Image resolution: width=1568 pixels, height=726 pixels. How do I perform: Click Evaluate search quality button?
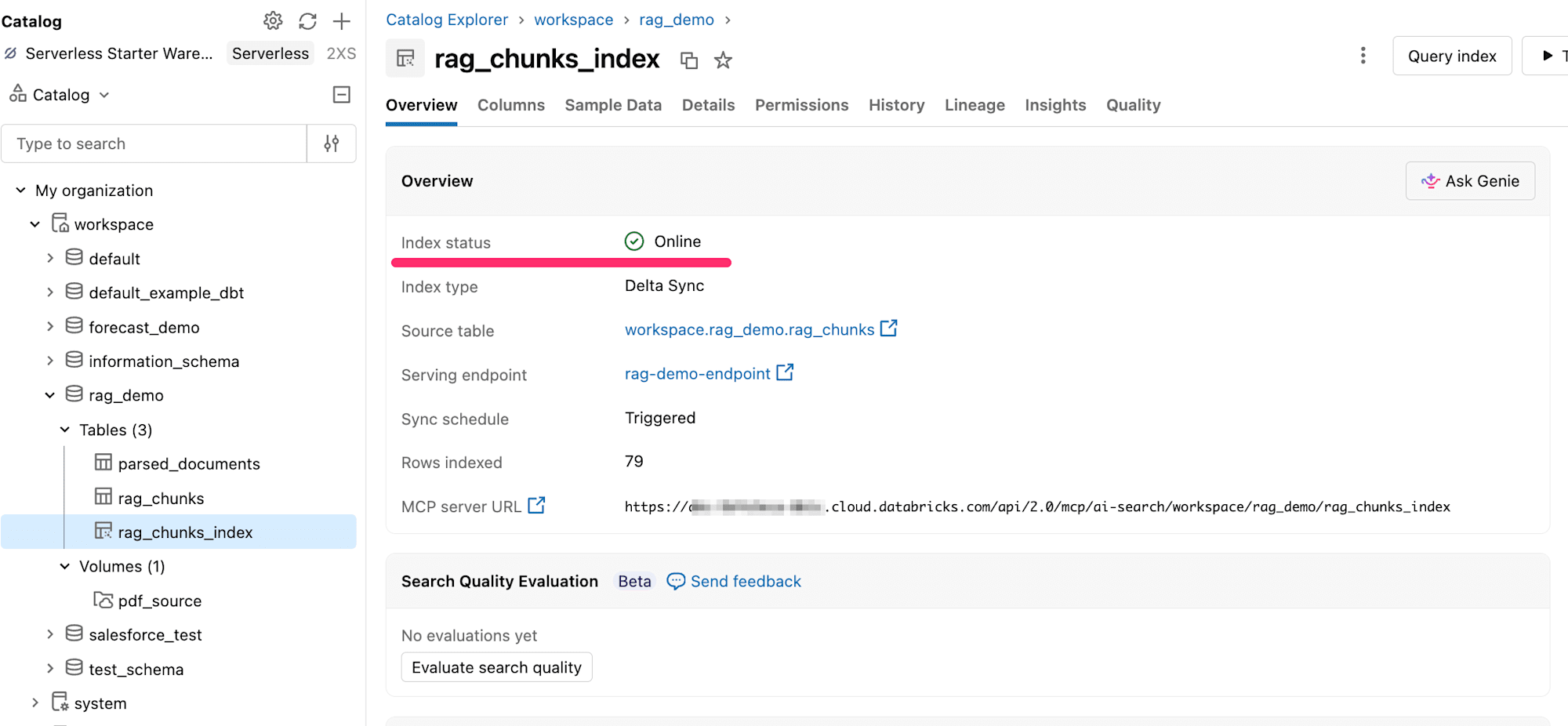click(x=496, y=667)
